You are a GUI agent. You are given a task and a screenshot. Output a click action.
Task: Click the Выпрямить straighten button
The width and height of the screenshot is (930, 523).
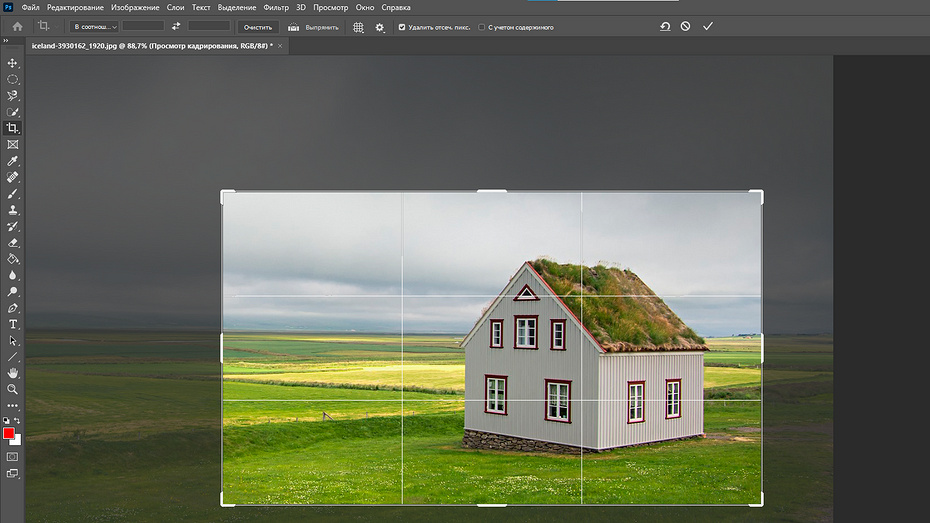pyautogui.click(x=313, y=27)
